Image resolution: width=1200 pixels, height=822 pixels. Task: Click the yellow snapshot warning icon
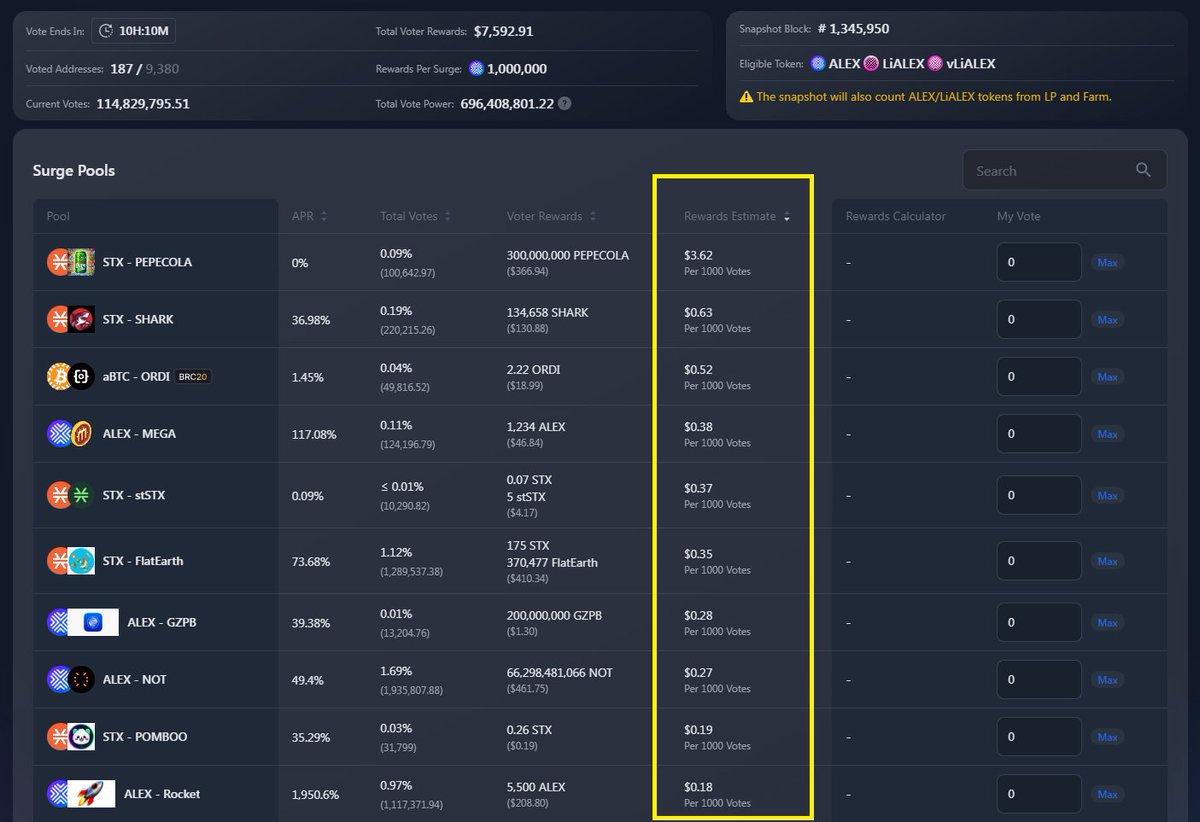[746, 97]
